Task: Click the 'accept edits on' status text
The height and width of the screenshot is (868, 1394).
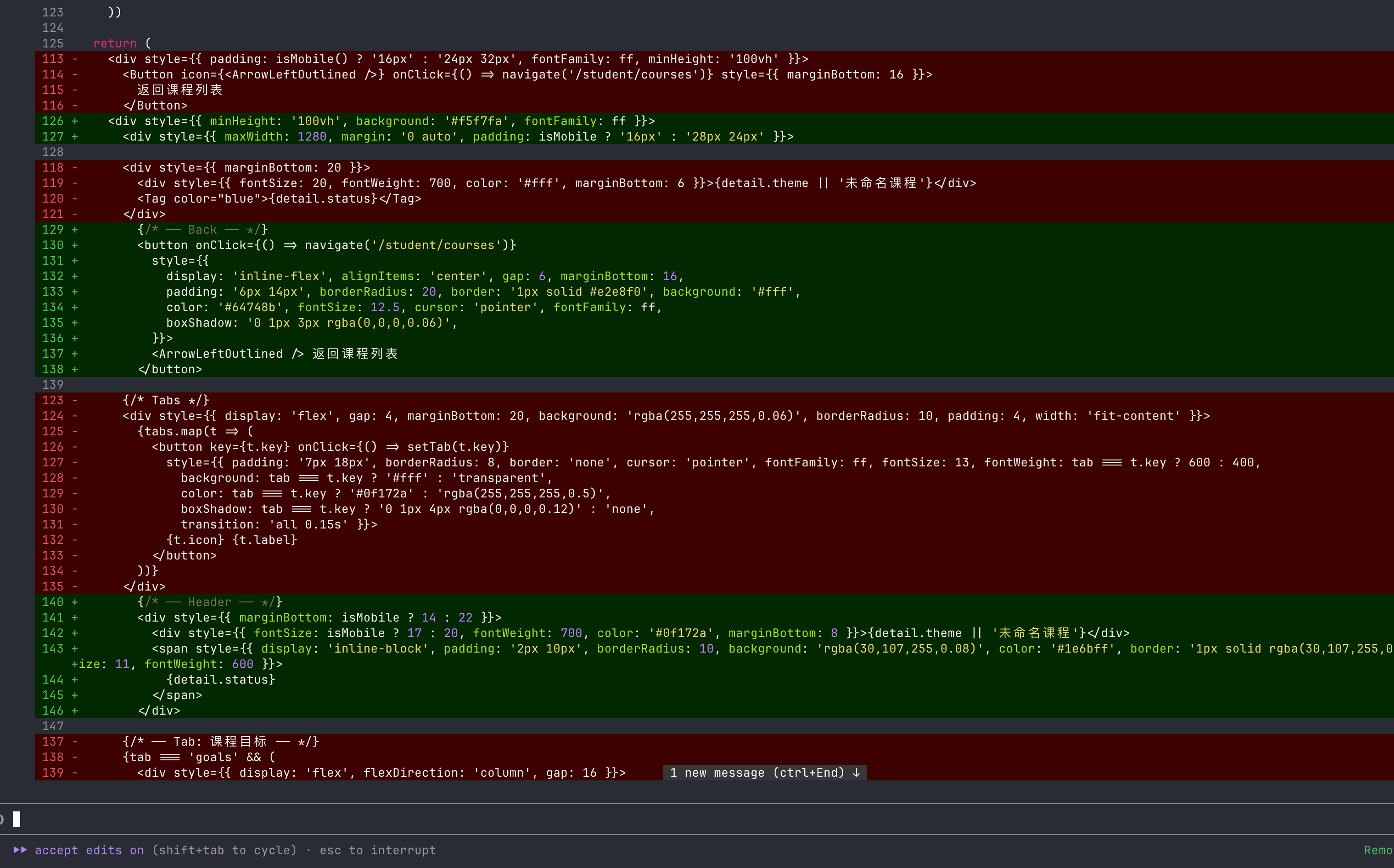Action: pos(89,850)
